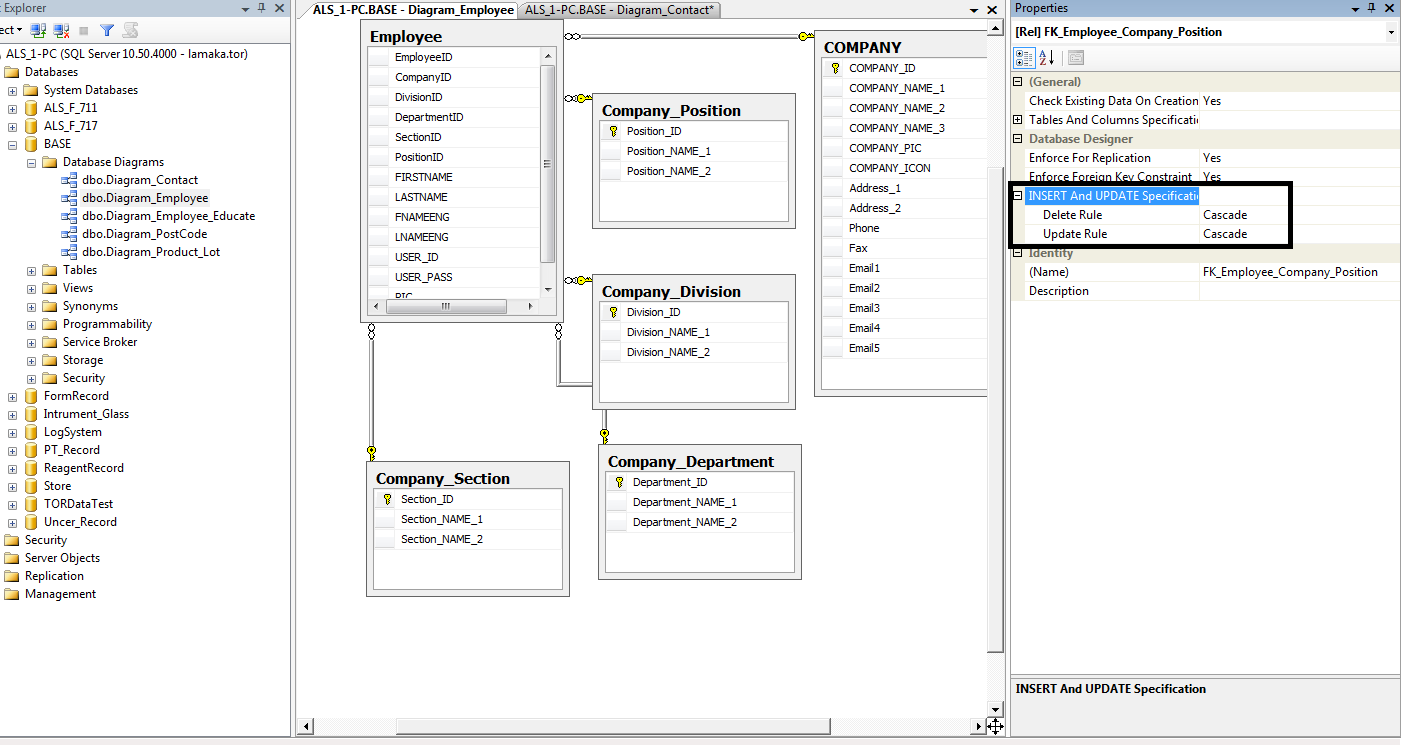Viewport: 1420px width, 745px height.
Task: Select the Uncer_Record database
Action: click(80, 522)
